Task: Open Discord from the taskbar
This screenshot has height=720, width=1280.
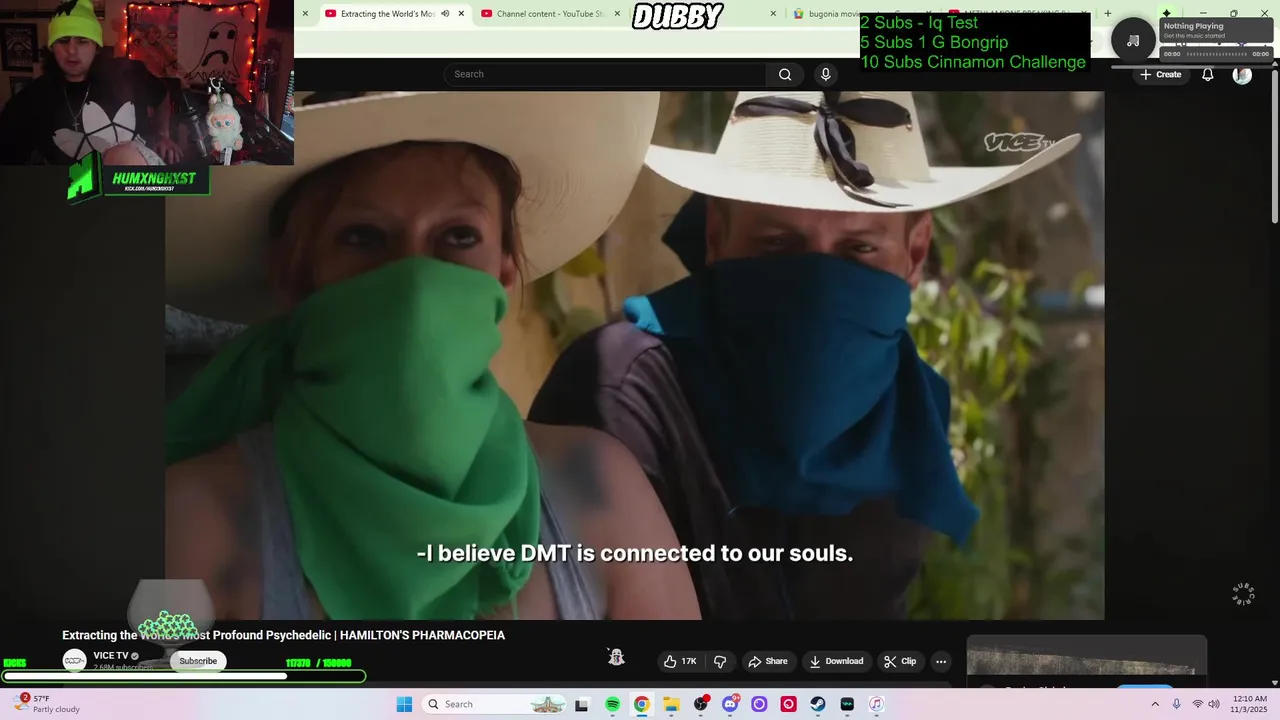Action: (x=730, y=704)
